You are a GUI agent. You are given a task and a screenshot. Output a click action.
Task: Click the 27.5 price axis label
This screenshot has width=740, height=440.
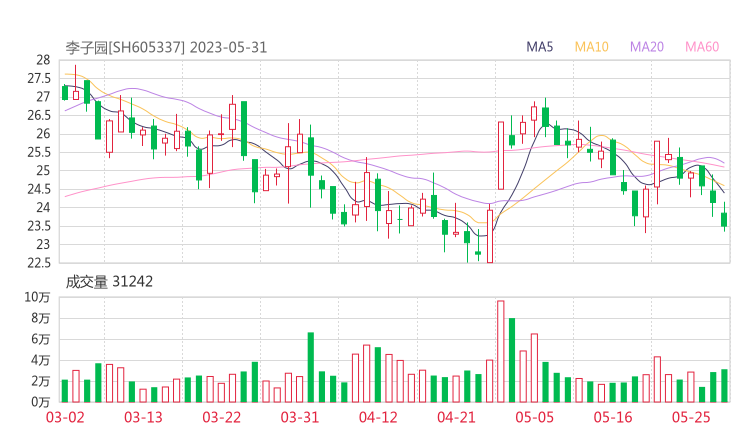tap(39, 78)
